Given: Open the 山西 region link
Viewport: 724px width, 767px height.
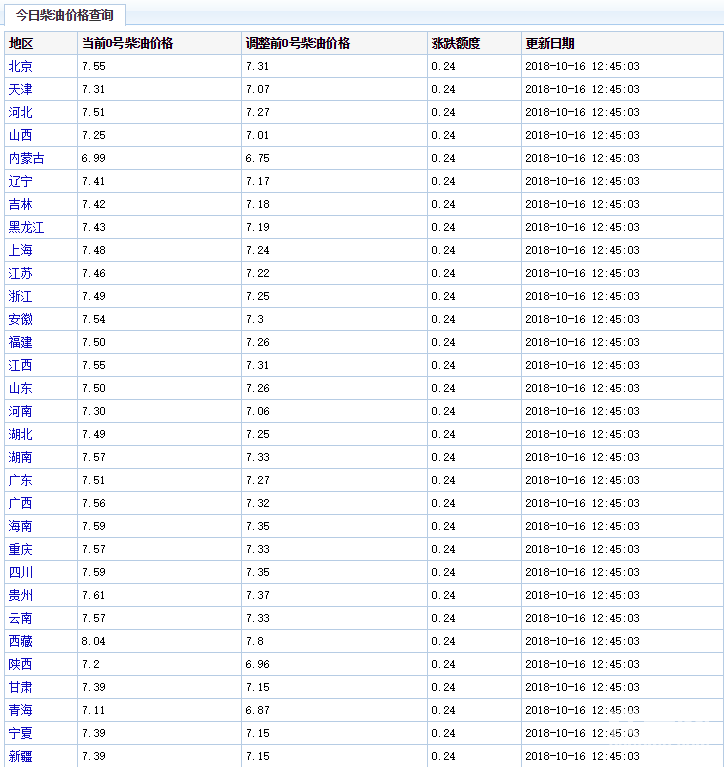Looking at the screenshot, I should point(21,135).
